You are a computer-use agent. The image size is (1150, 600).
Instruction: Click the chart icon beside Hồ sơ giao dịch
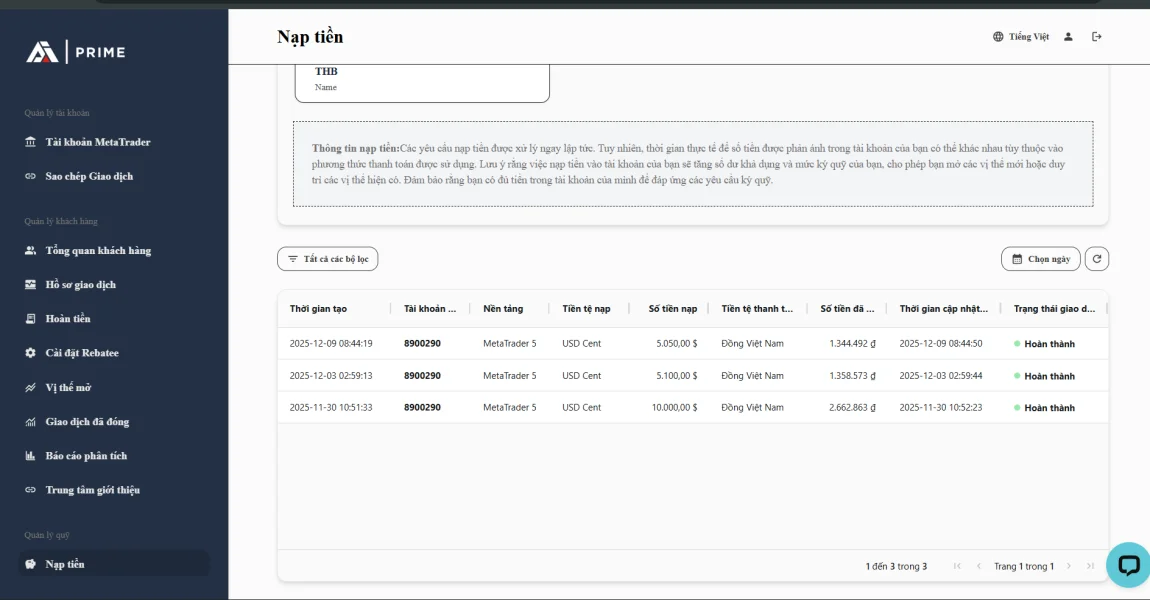click(x=30, y=285)
